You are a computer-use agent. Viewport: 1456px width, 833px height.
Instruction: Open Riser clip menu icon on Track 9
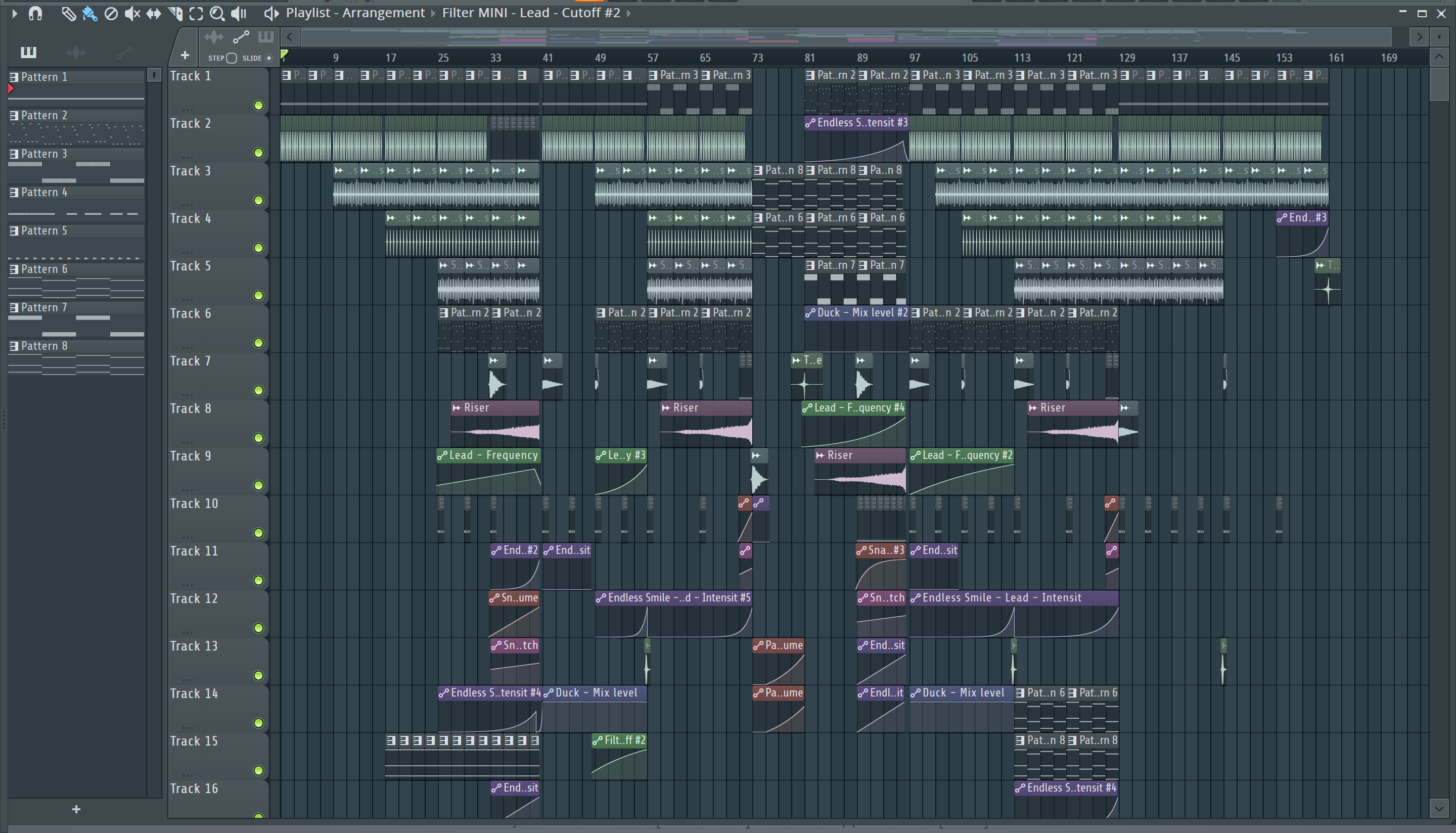821,455
